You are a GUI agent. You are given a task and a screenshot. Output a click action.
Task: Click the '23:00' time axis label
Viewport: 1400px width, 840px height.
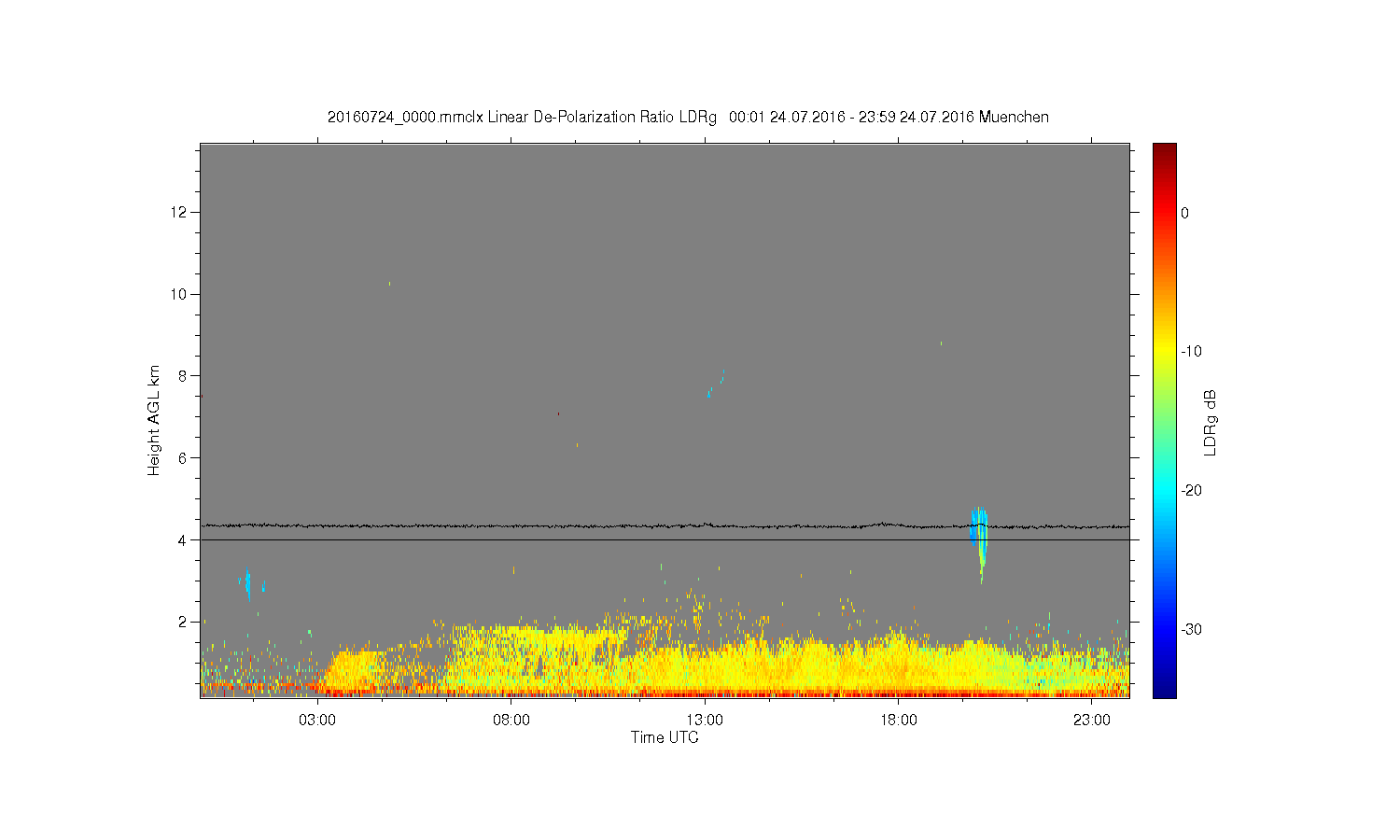[1091, 721]
